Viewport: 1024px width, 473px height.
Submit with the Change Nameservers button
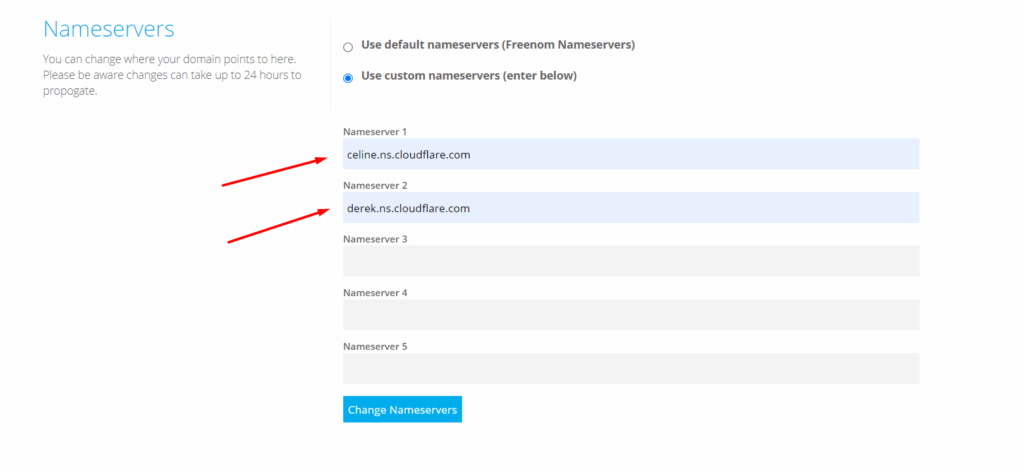click(402, 410)
